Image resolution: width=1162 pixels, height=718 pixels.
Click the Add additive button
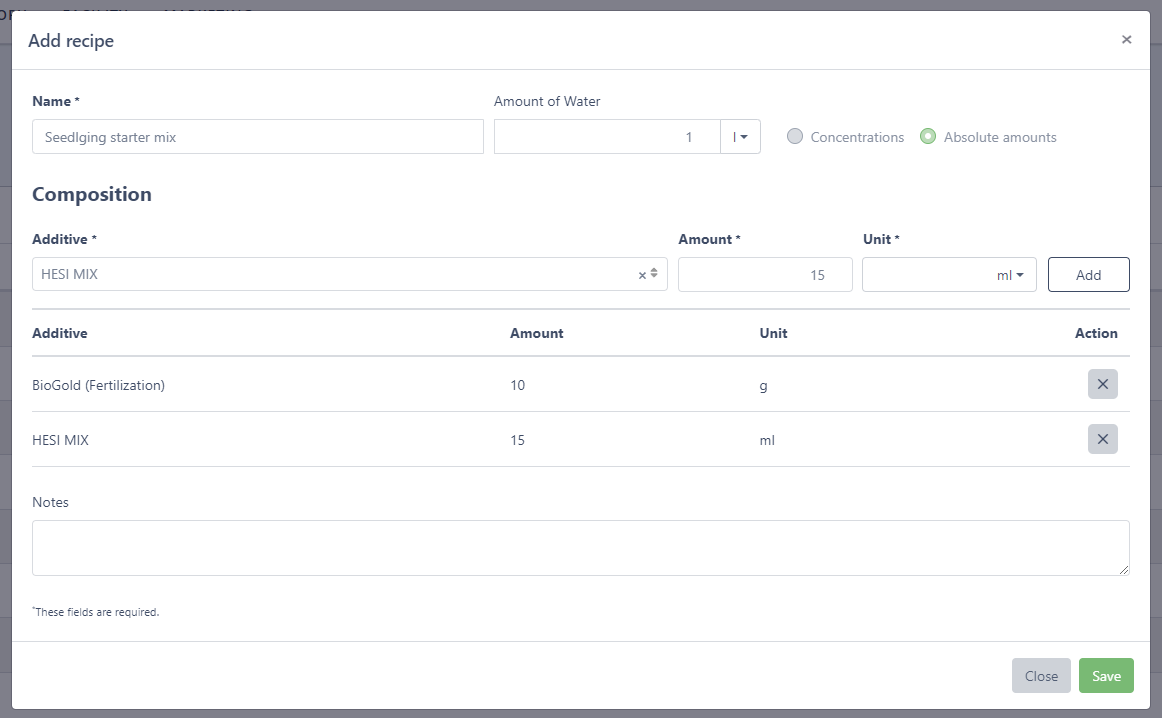[x=1088, y=275]
